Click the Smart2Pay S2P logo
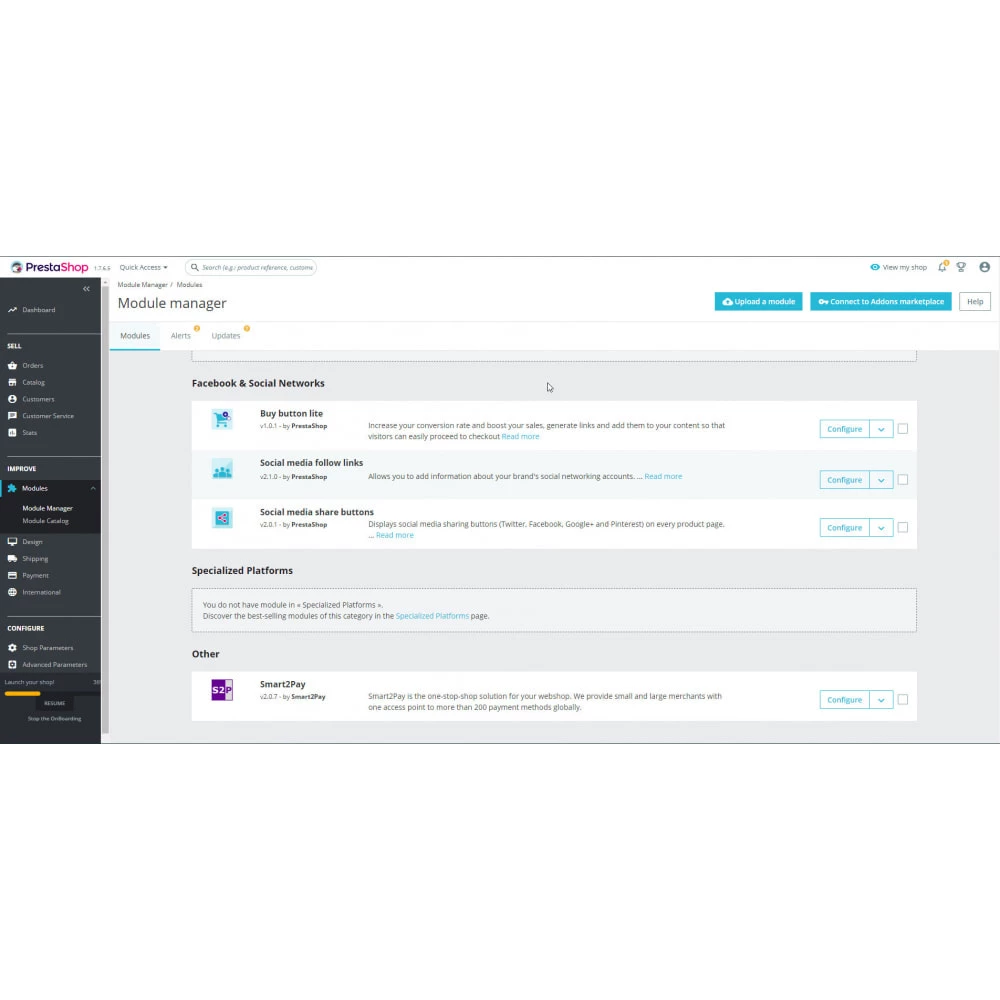Viewport: 1000px width, 1000px height. pos(222,689)
